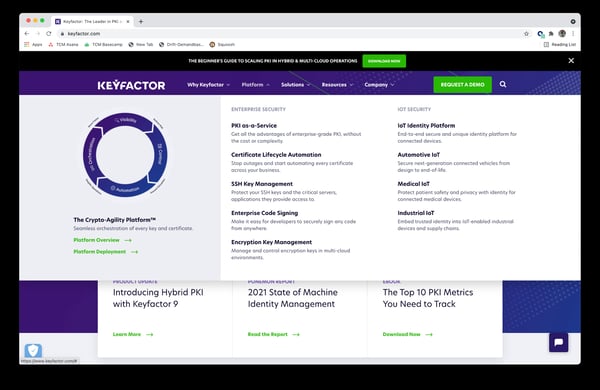Open the Squoosh bookmark
The height and width of the screenshot is (390, 600).
[x=222, y=44]
